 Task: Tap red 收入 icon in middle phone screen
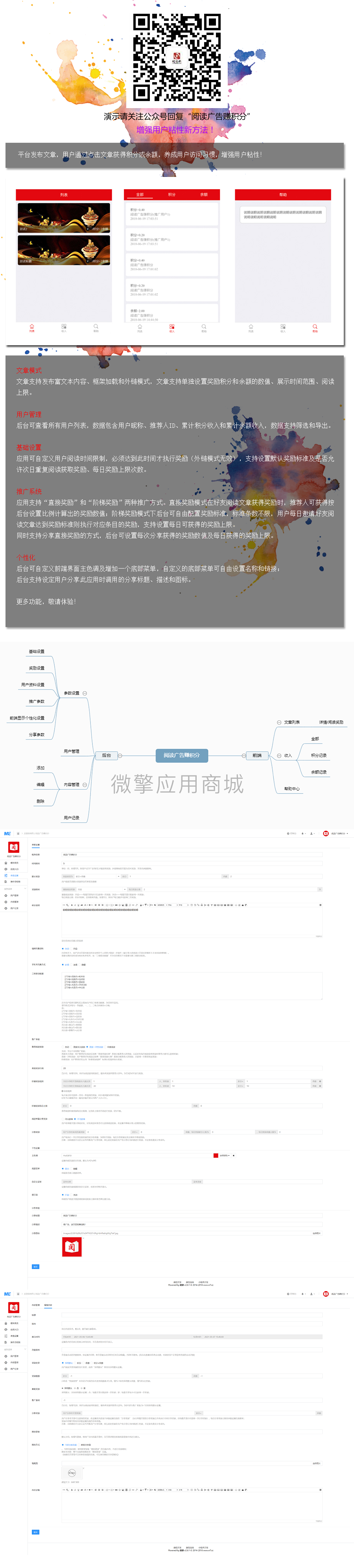click(x=172, y=328)
